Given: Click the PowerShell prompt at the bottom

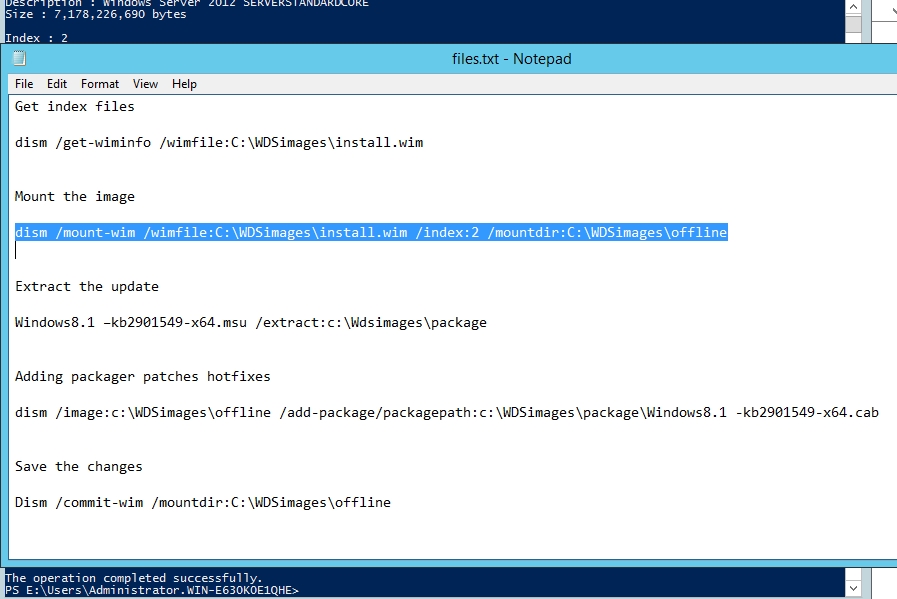Looking at the screenshot, I should (x=152, y=590).
